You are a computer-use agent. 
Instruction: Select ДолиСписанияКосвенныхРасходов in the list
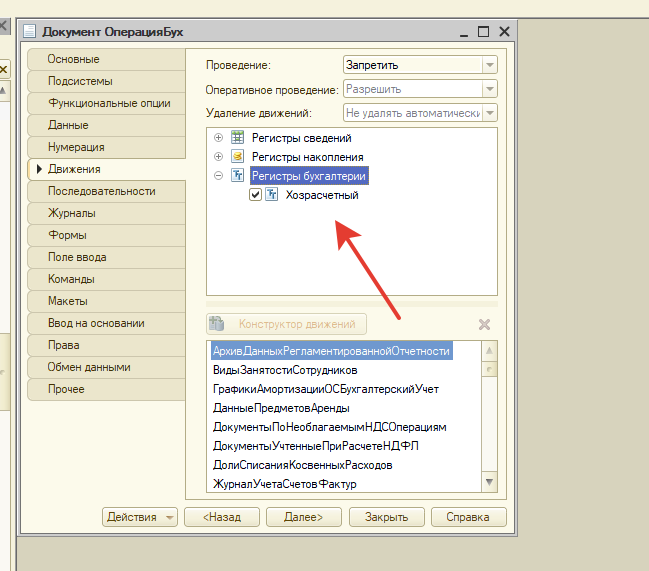(x=302, y=465)
